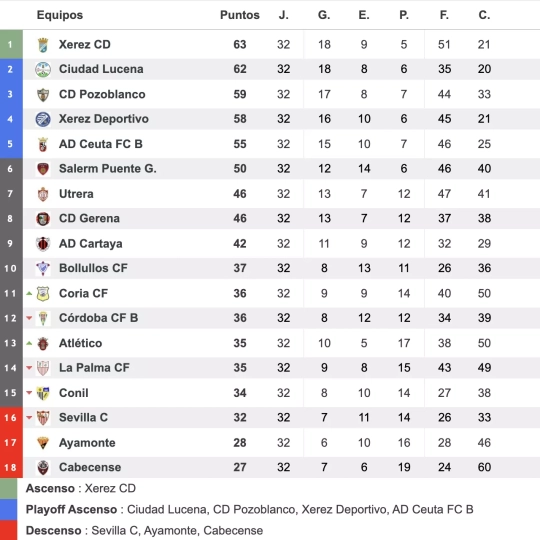Click the red down arrow beside Córdoba CF B
Viewport: 540px width, 540px height.
29,318
